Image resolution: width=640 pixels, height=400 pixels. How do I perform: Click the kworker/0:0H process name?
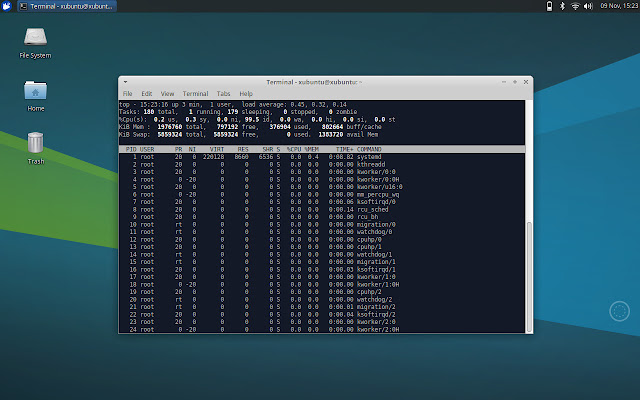(x=378, y=180)
